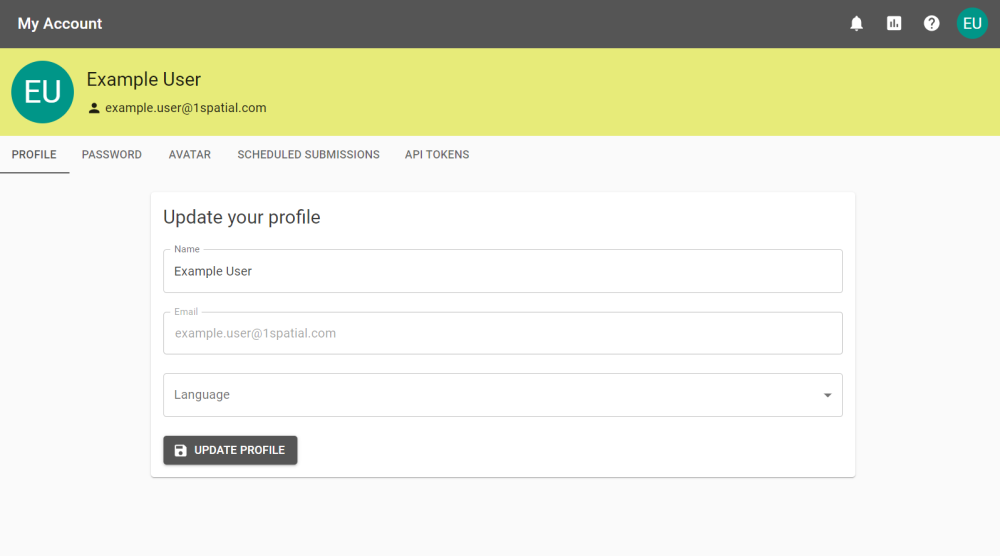
Task: Click the UPDATE PROFILE button
Action: (x=230, y=450)
